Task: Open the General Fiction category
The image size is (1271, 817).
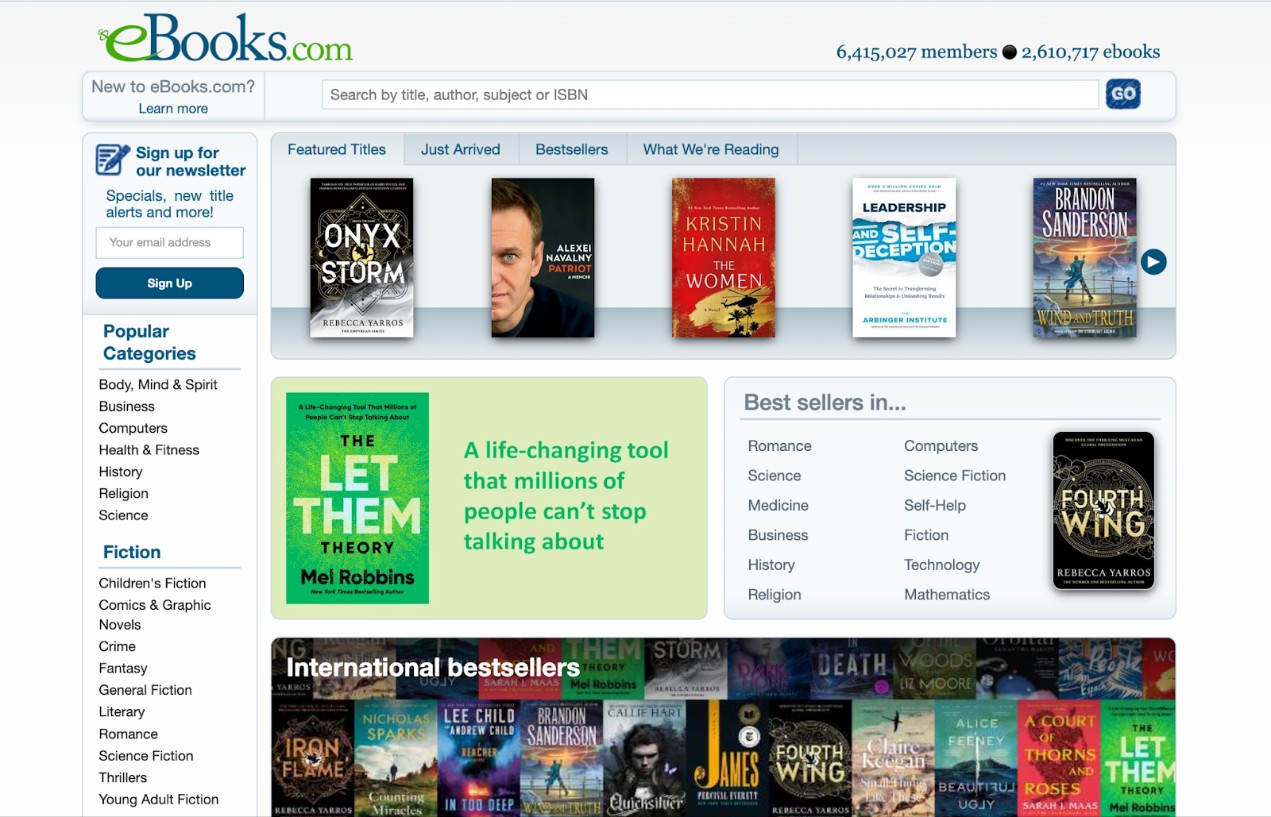Action: pos(146,690)
